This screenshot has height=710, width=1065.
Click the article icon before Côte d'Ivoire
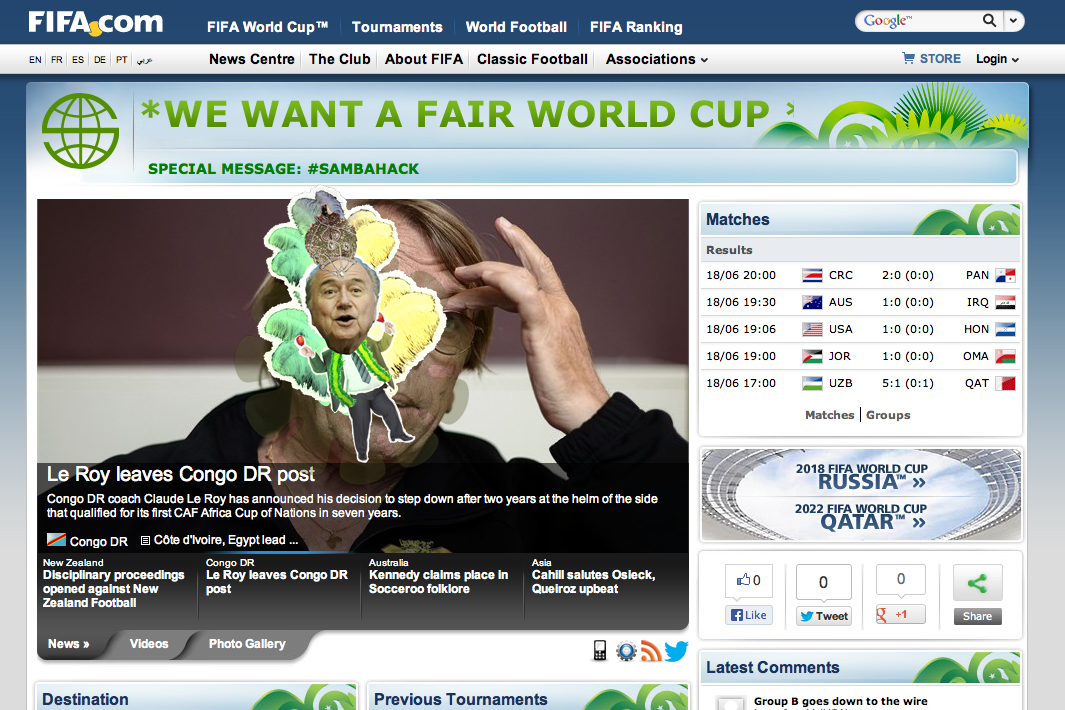[x=145, y=540]
